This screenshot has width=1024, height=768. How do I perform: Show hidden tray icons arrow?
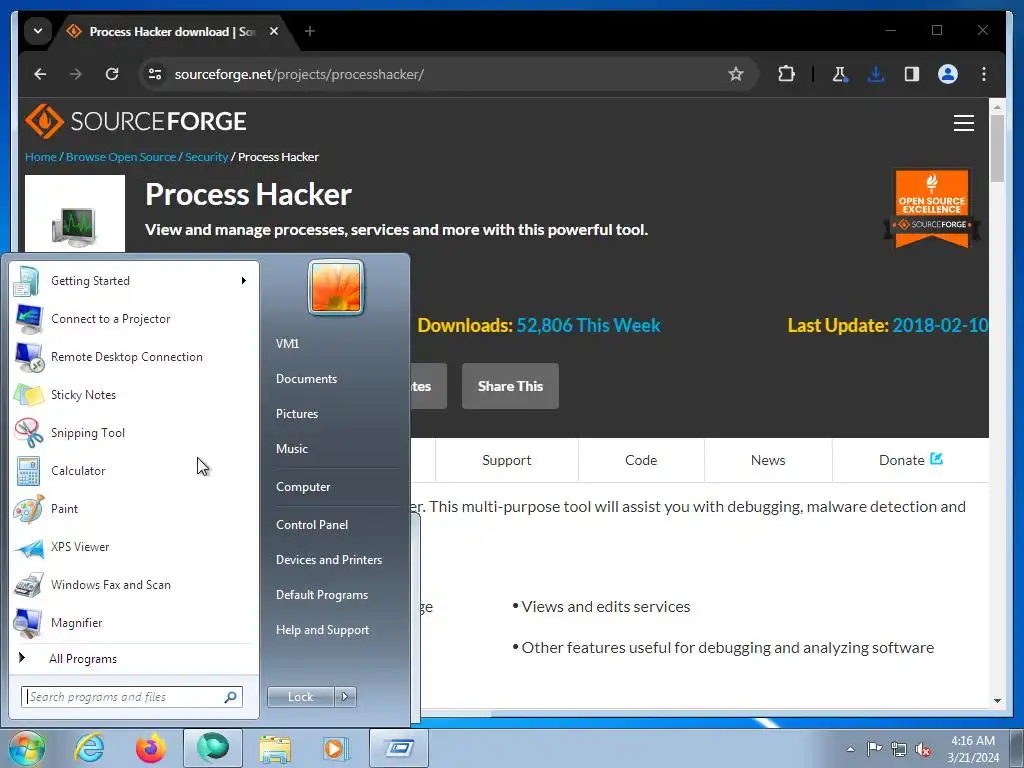[x=850, y=749]
